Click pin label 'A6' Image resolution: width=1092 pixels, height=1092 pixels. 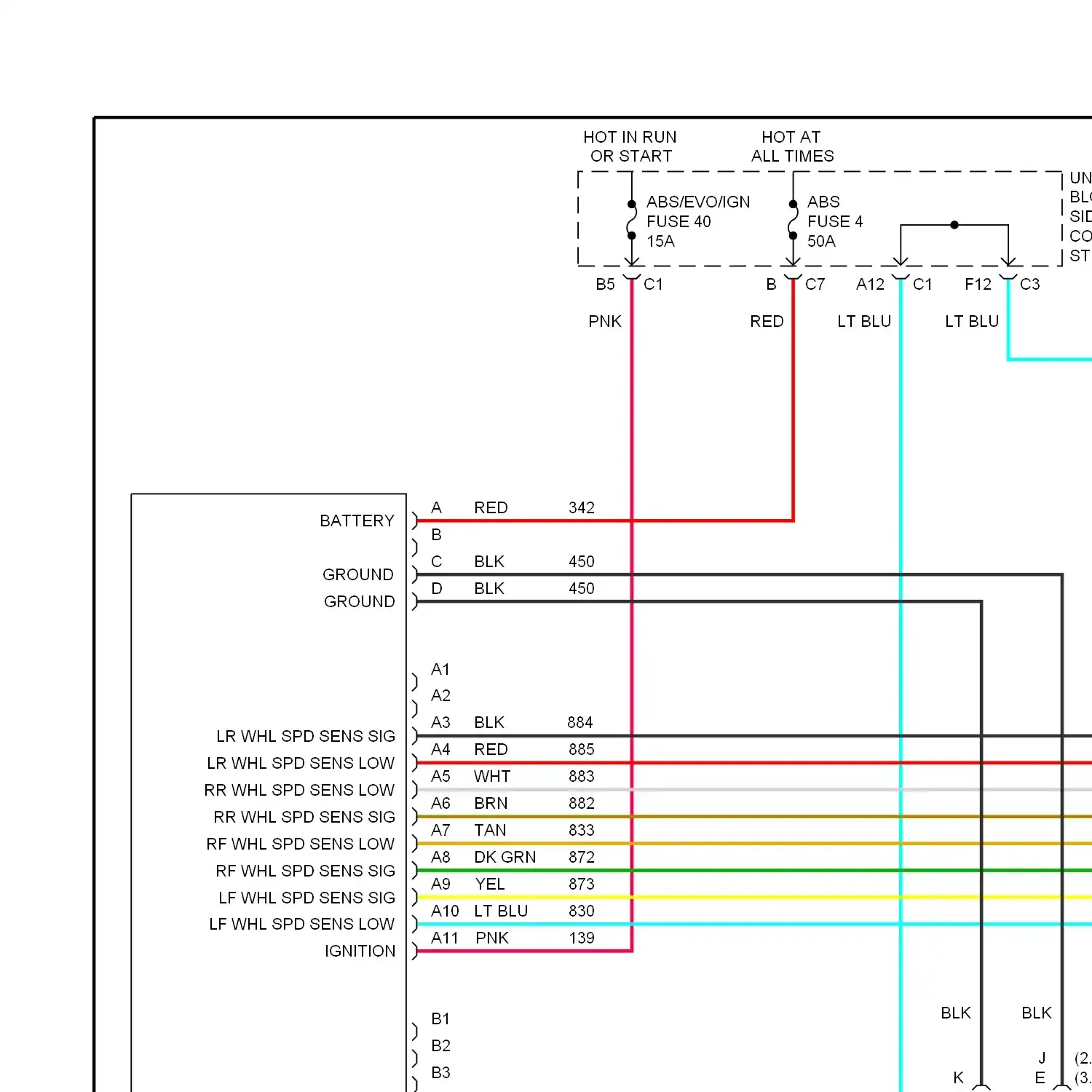coord(440,803)
